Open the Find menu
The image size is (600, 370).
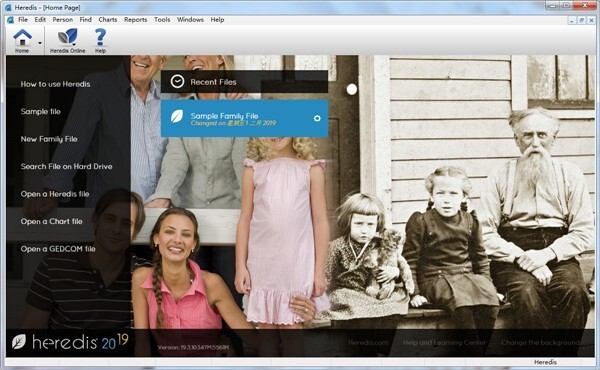(x=85, y=20)
